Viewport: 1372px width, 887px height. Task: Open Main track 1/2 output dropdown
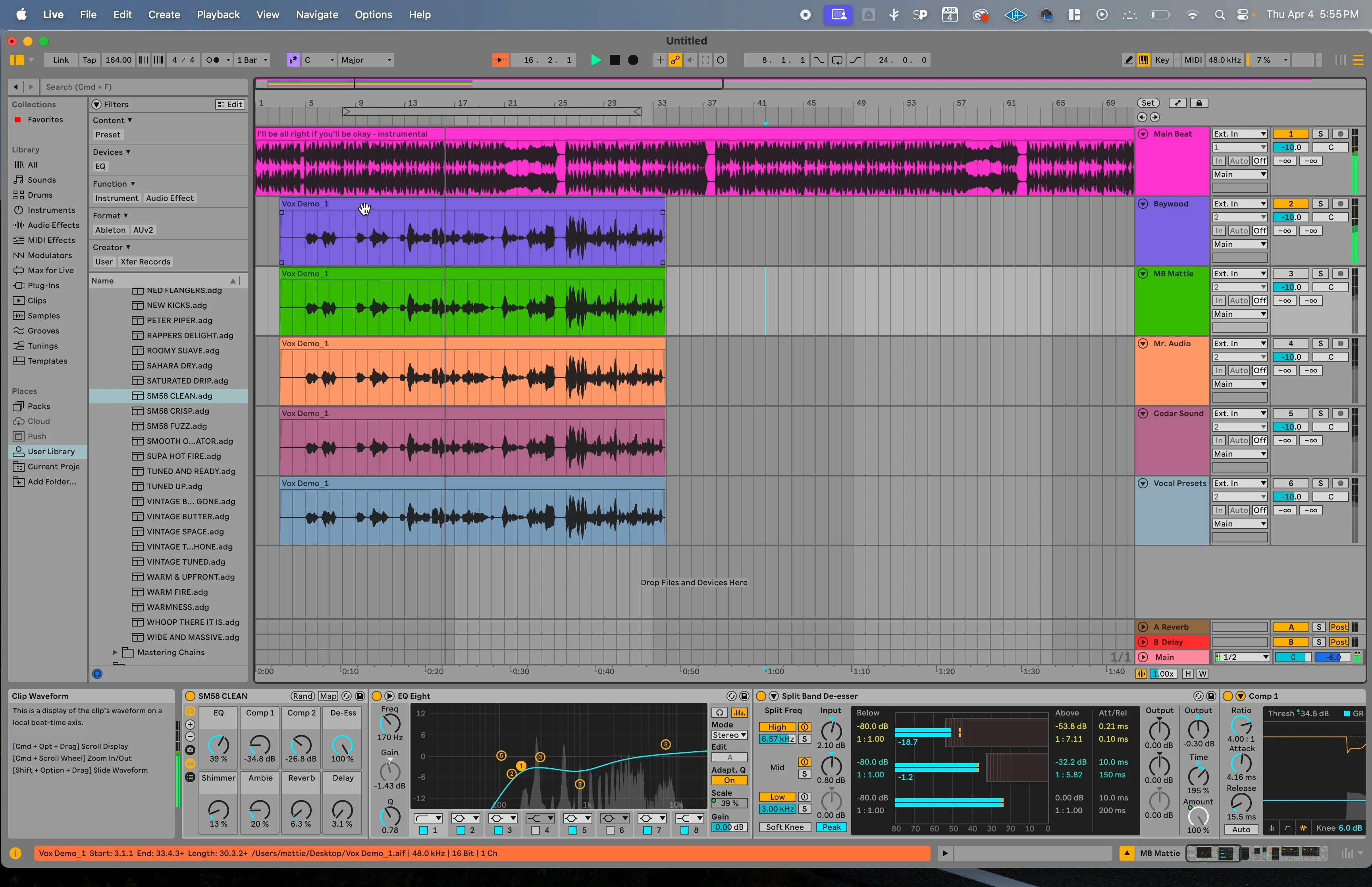(1242, 657)
